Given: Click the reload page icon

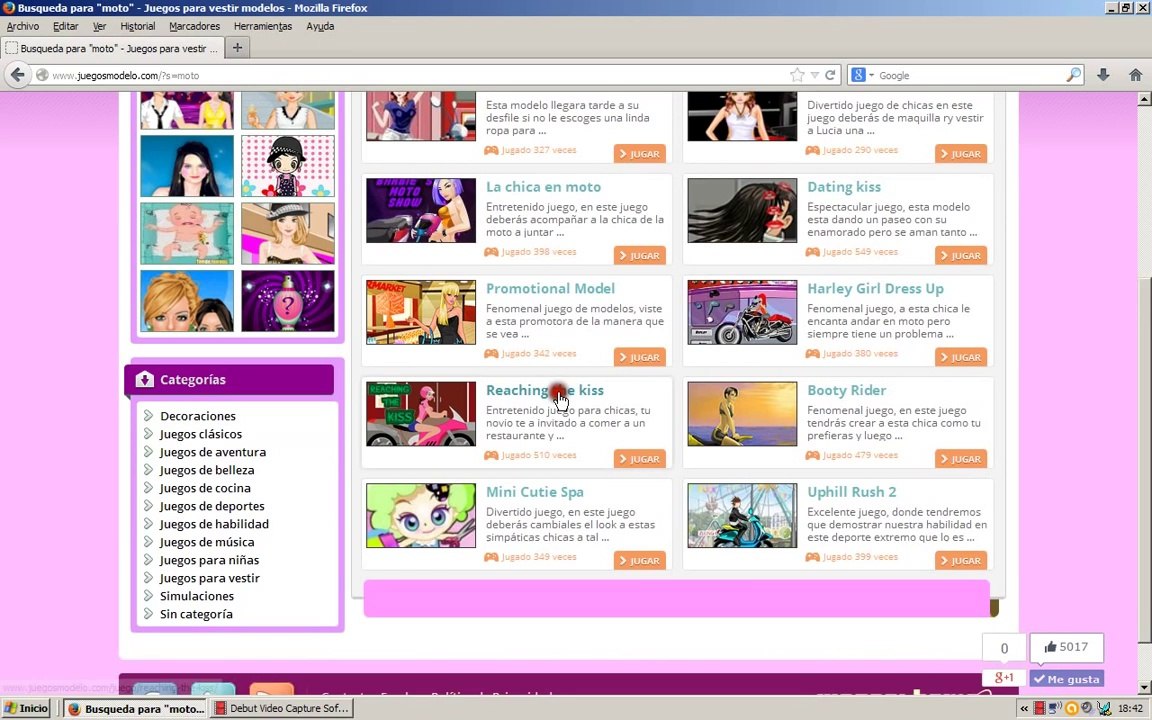Looking at the screenshot, I should click(830, 75).
